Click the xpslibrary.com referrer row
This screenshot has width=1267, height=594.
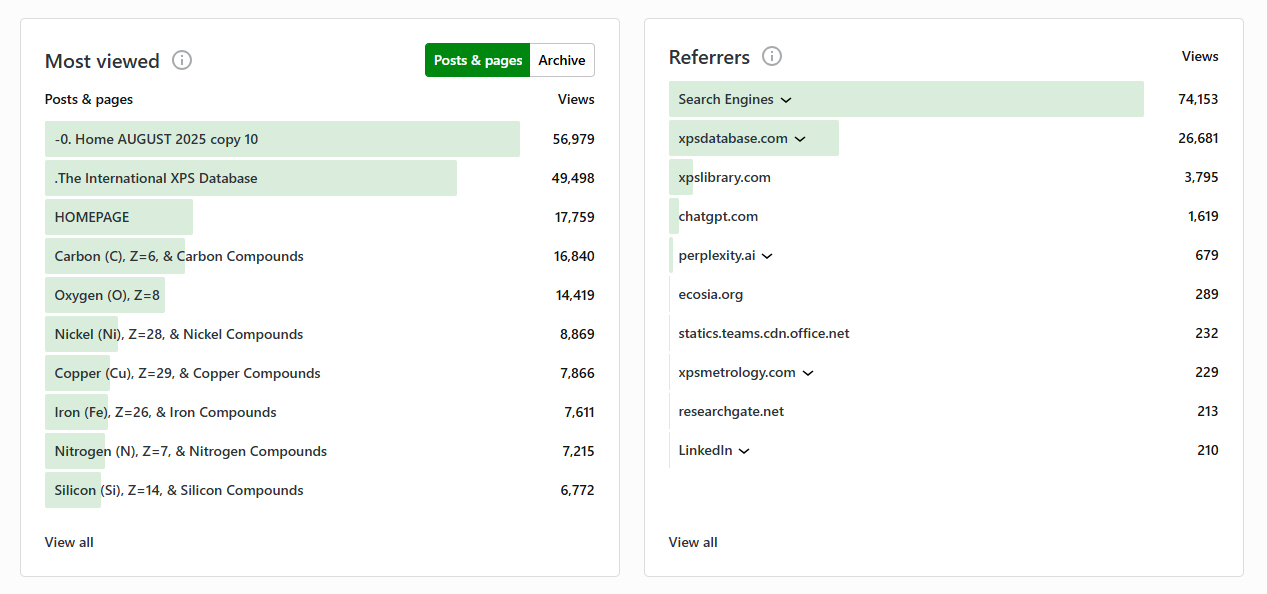pos(724,177)
